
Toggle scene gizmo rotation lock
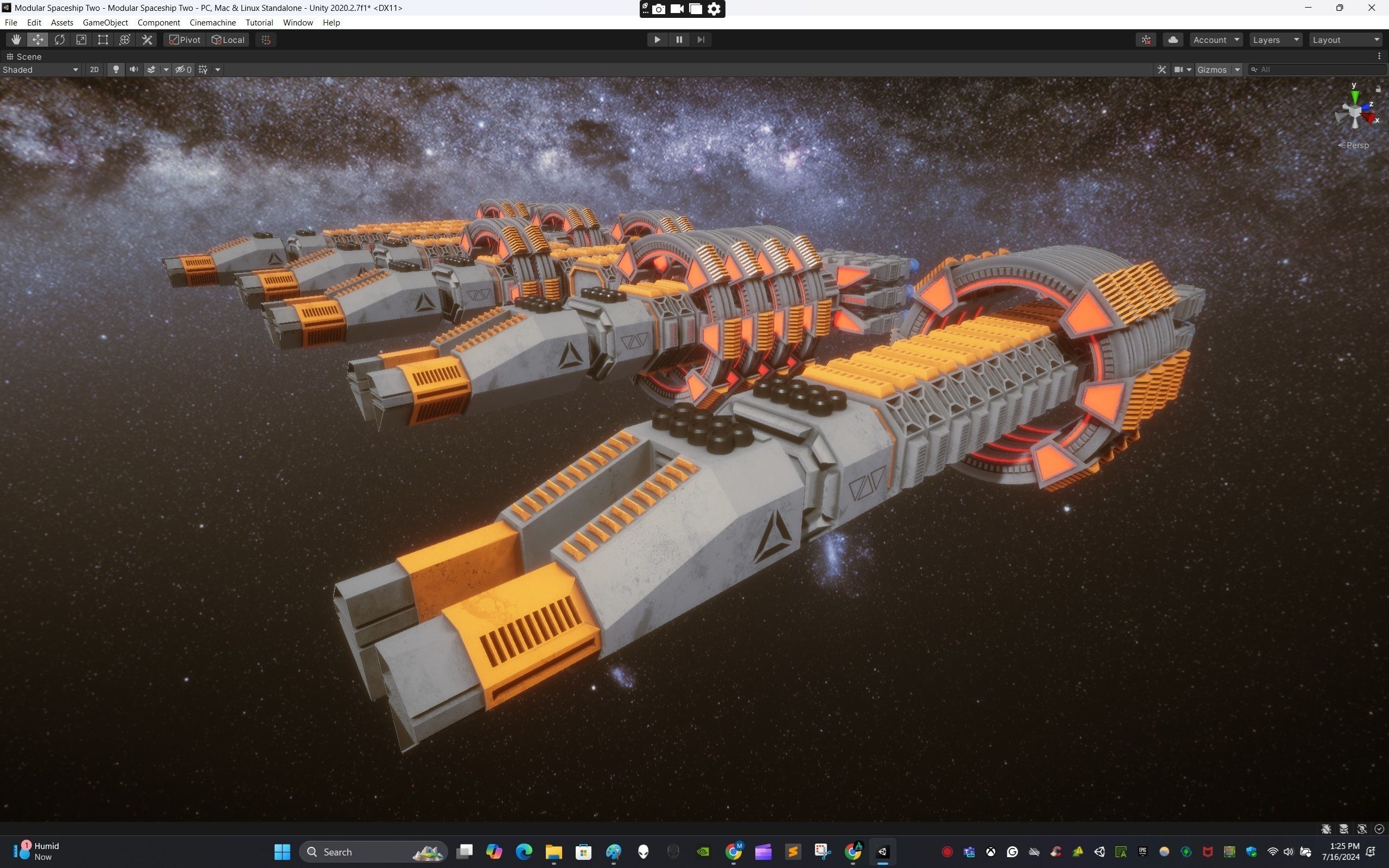click(x=1378, y=89)
